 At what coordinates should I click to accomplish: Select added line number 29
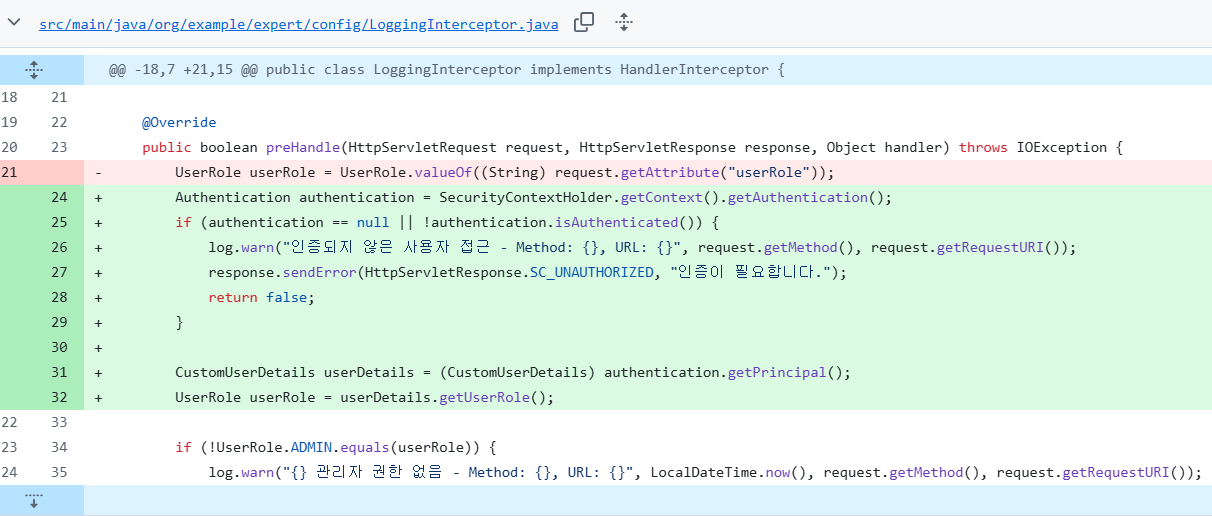[x=59, y=322]
